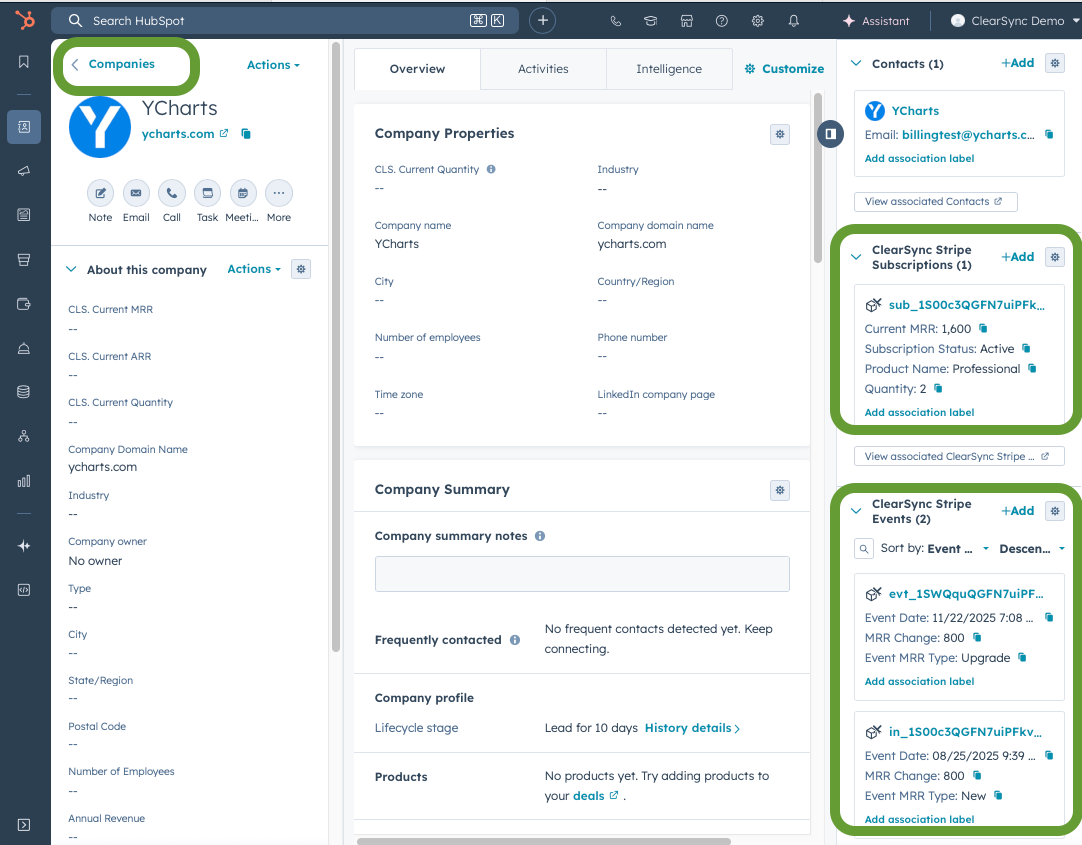Collapse ClearSync Stripe Events section

click(x=856, y=511)
